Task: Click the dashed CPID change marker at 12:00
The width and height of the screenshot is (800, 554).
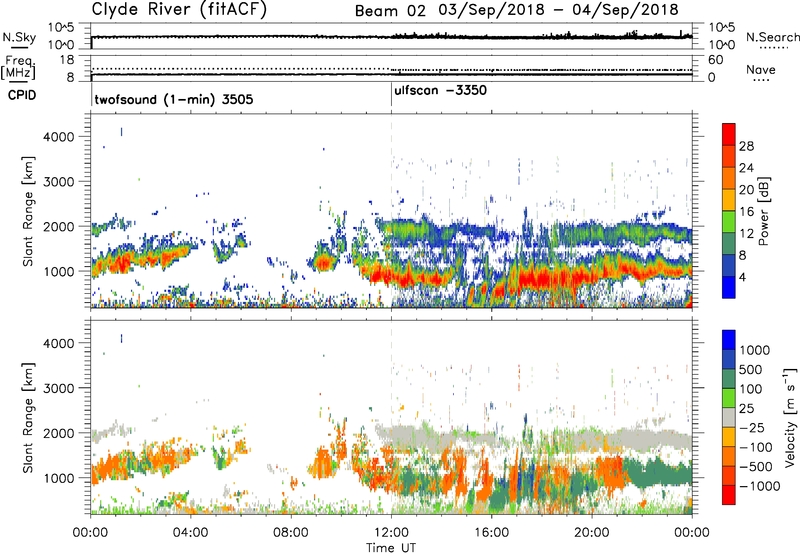Action: coord(391,209)
